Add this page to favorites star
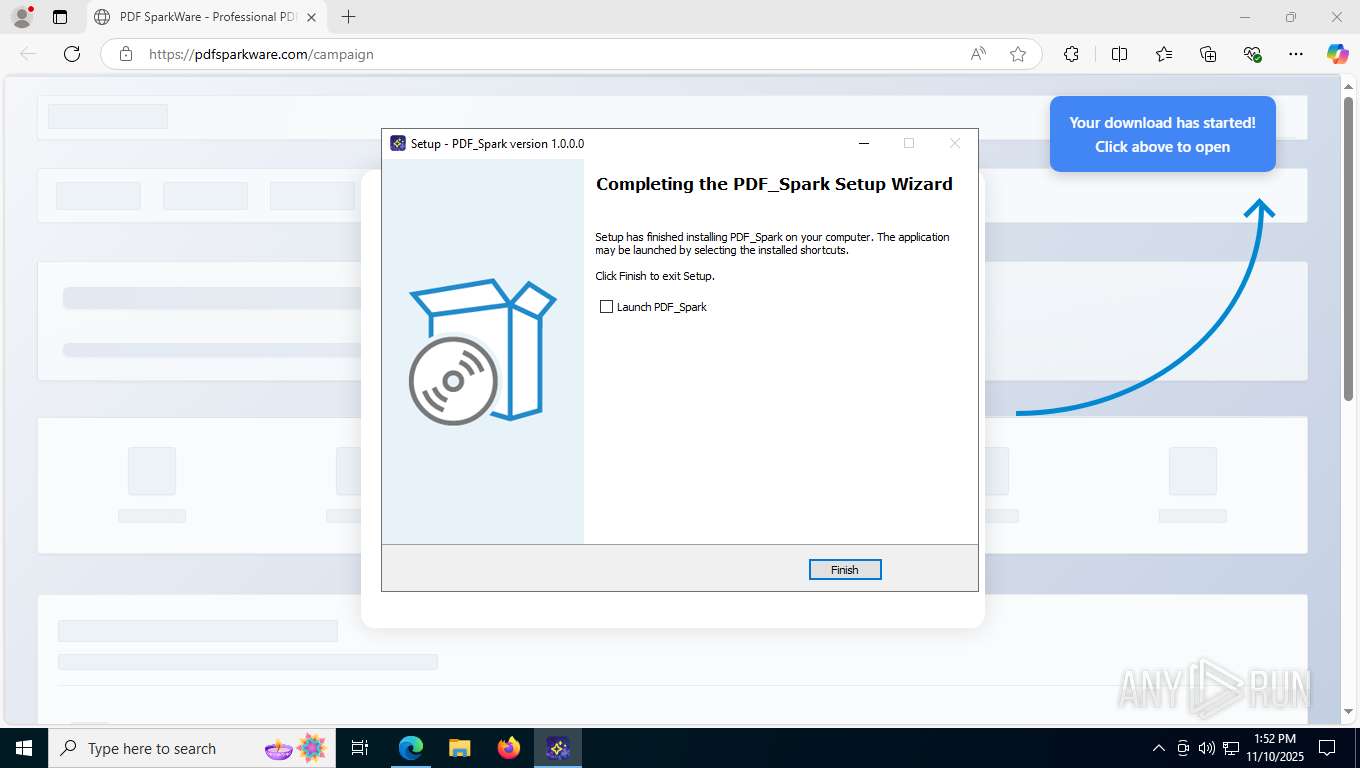The height and width of the screenshot is (768, 1360). click(x=1018, y=54)
